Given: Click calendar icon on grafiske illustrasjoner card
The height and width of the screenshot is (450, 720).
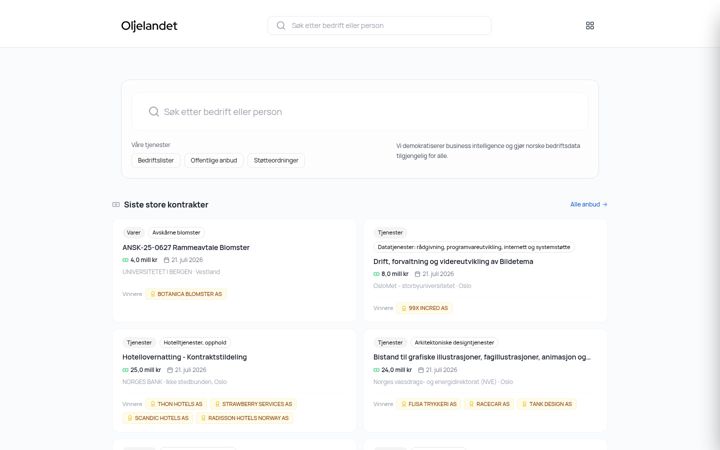Looking at the screenshot, I should pyautogui.click(x=421, y=370).
